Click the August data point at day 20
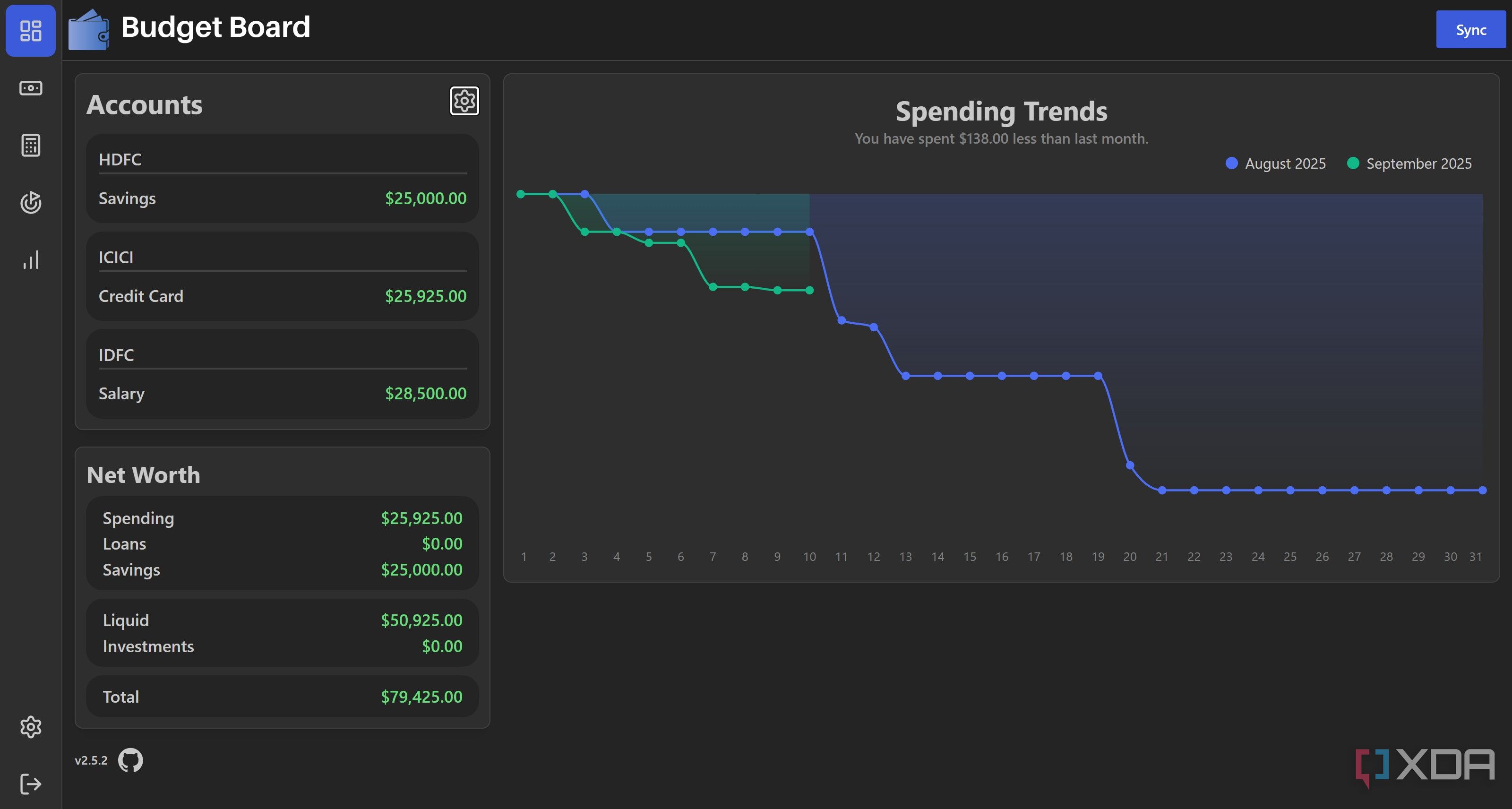The width and height of the screenshot is (1512, 809). [1130, 465]
